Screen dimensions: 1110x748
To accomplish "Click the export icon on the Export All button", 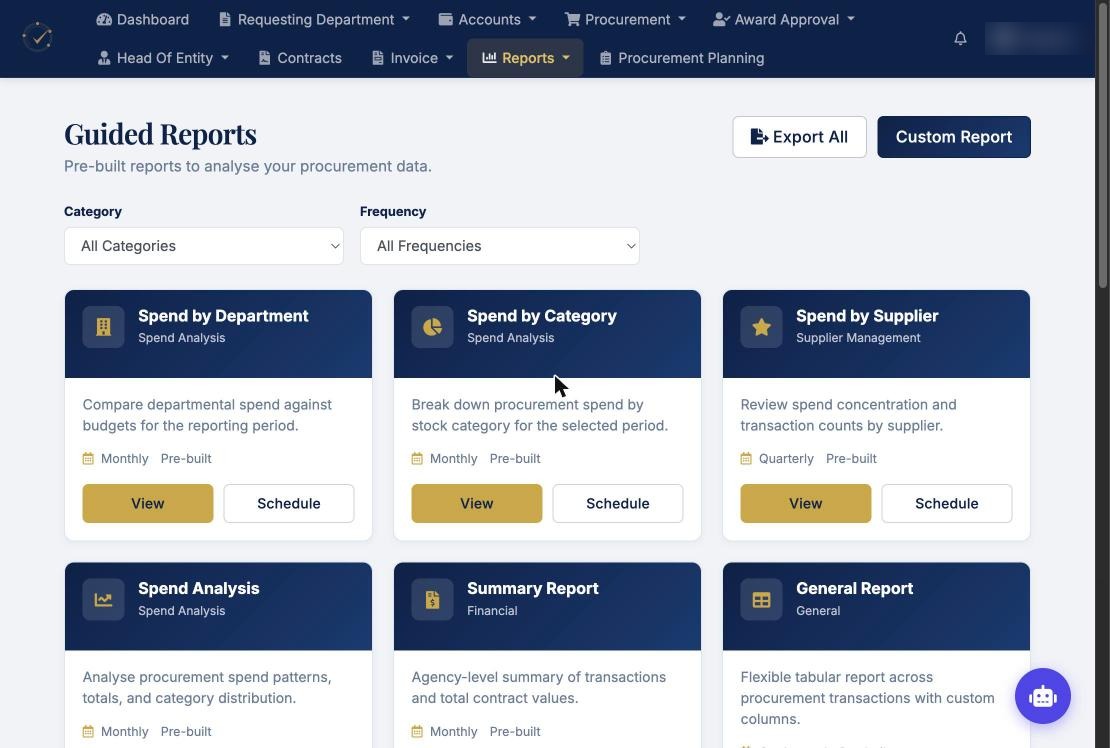I will click(759, 137).
